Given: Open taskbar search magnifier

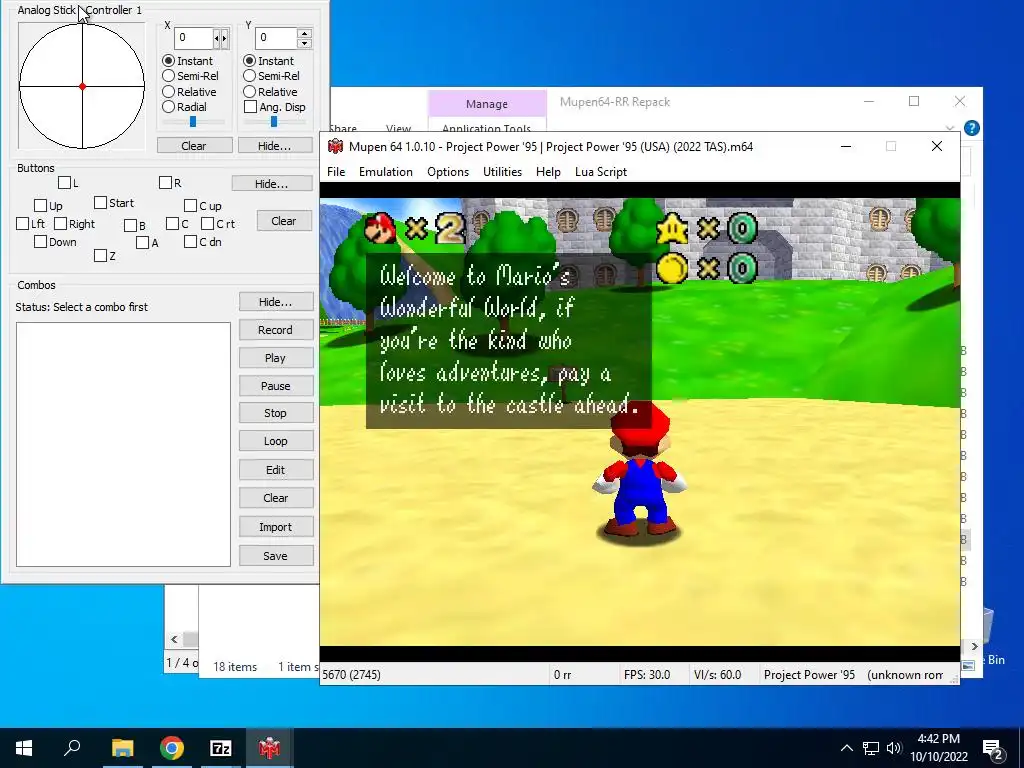Looking at the screenshot, I should tap(72, 747).
